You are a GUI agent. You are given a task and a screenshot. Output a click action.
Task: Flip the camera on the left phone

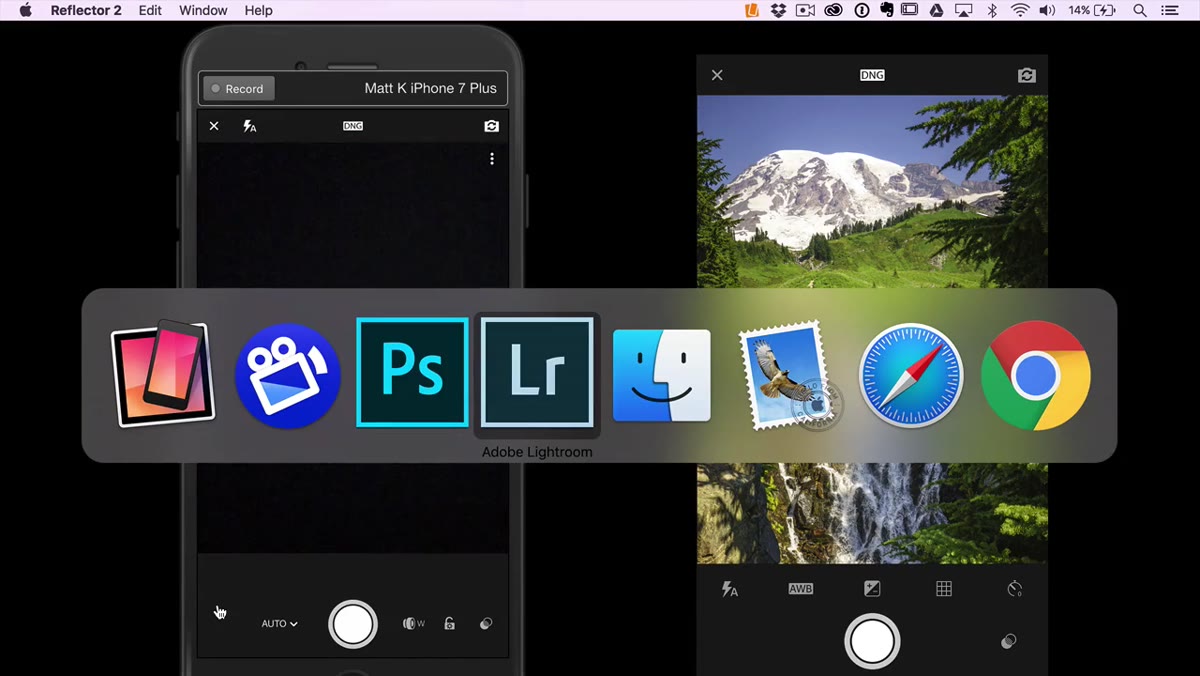[491, 126]
